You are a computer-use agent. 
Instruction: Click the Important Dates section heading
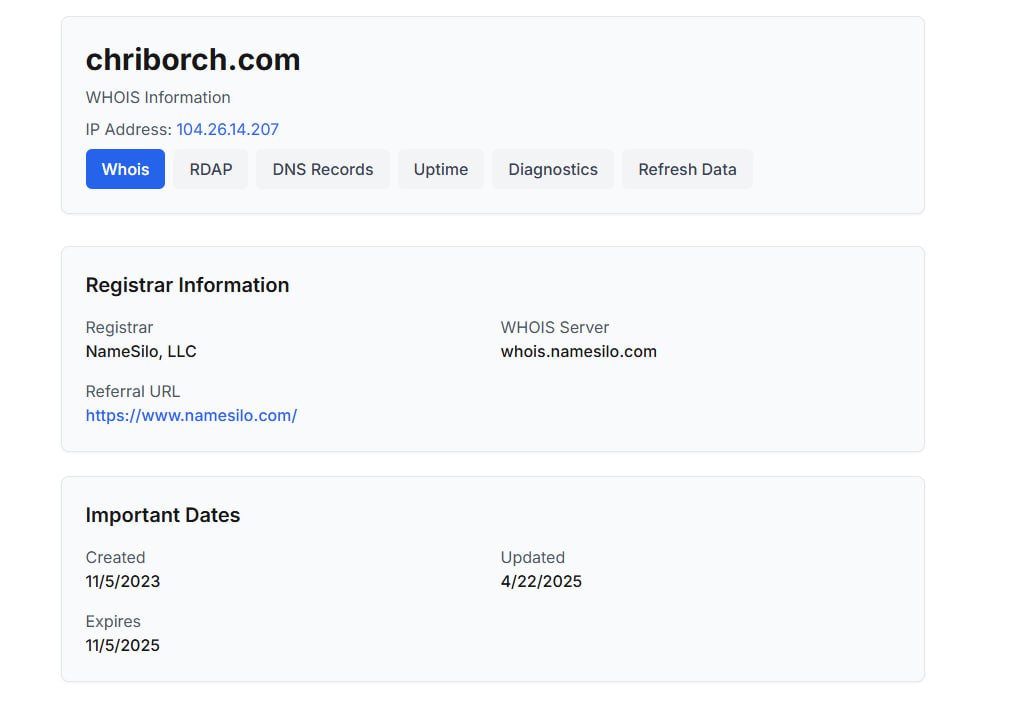click(163, 515)
